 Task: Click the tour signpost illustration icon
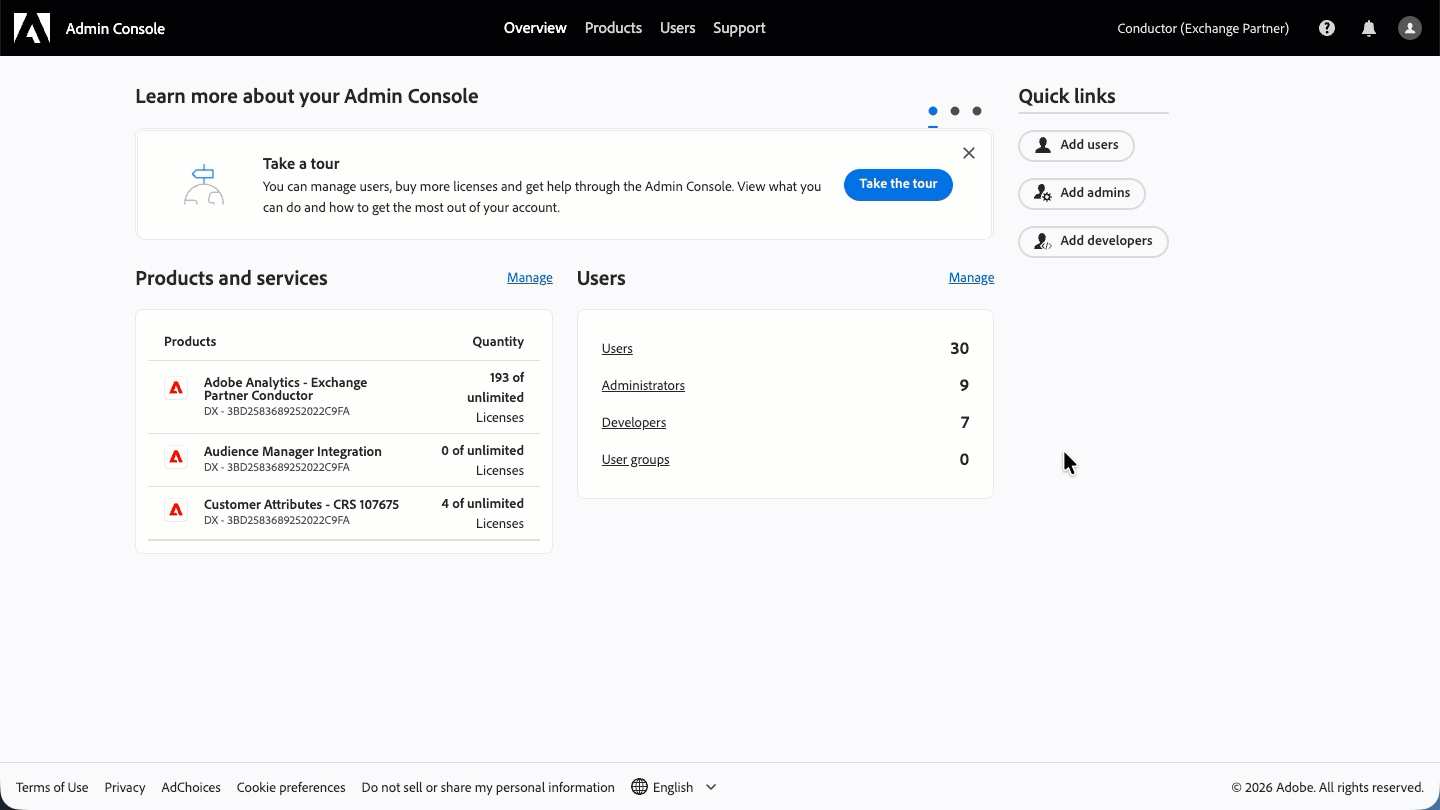coord(204,185)
